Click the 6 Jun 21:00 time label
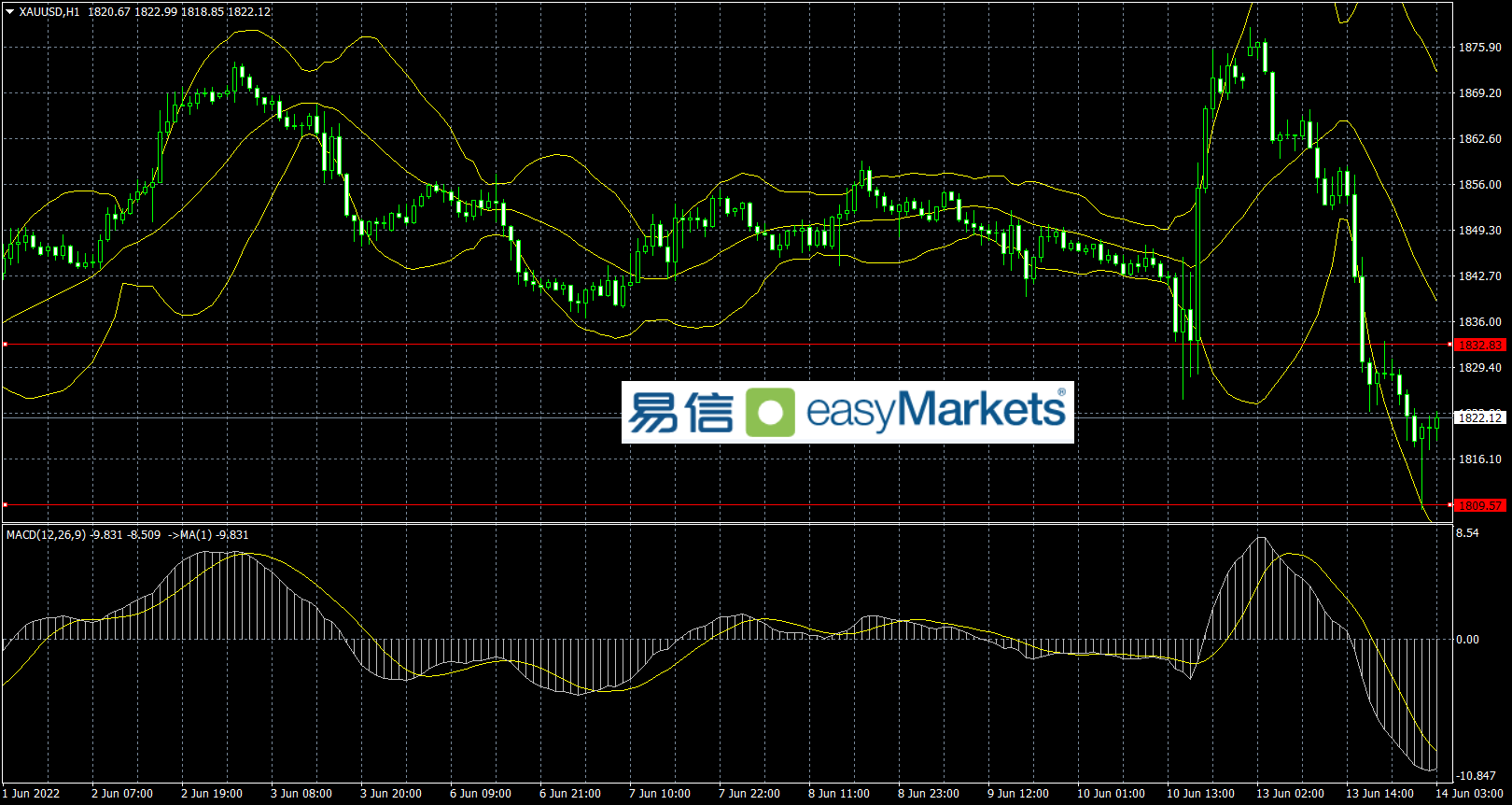 coord(570,794)
